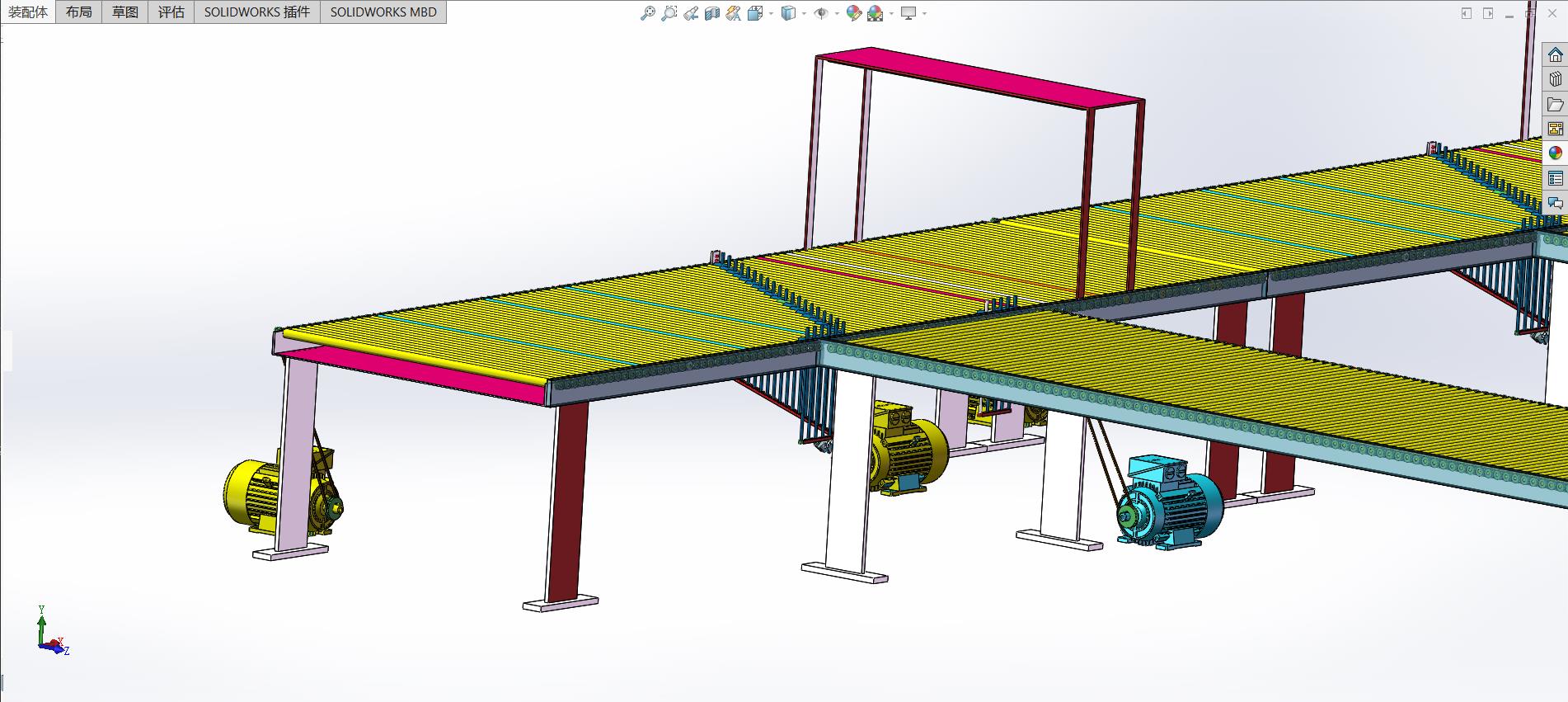Click the Display Style icon
Viewport: 1568px width, 702px height.
point(788,13)
